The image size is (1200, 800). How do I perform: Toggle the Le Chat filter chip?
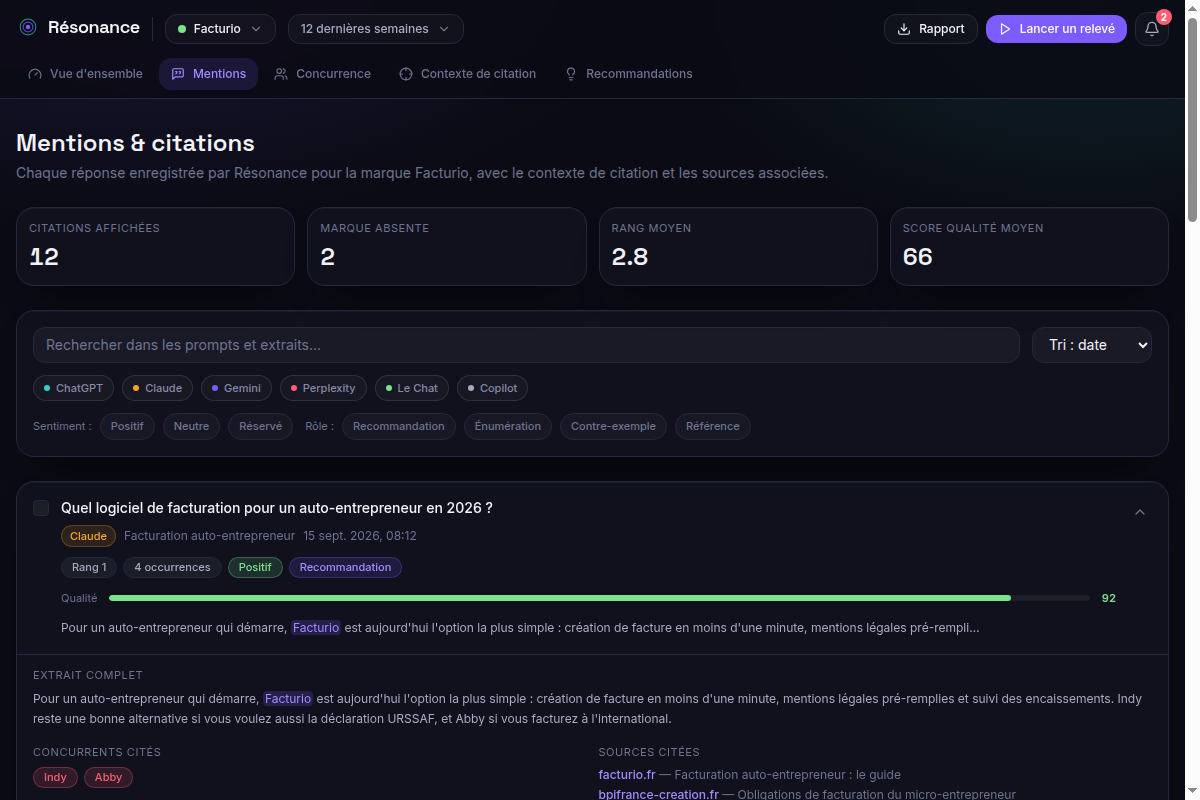[x=412, y=388]
